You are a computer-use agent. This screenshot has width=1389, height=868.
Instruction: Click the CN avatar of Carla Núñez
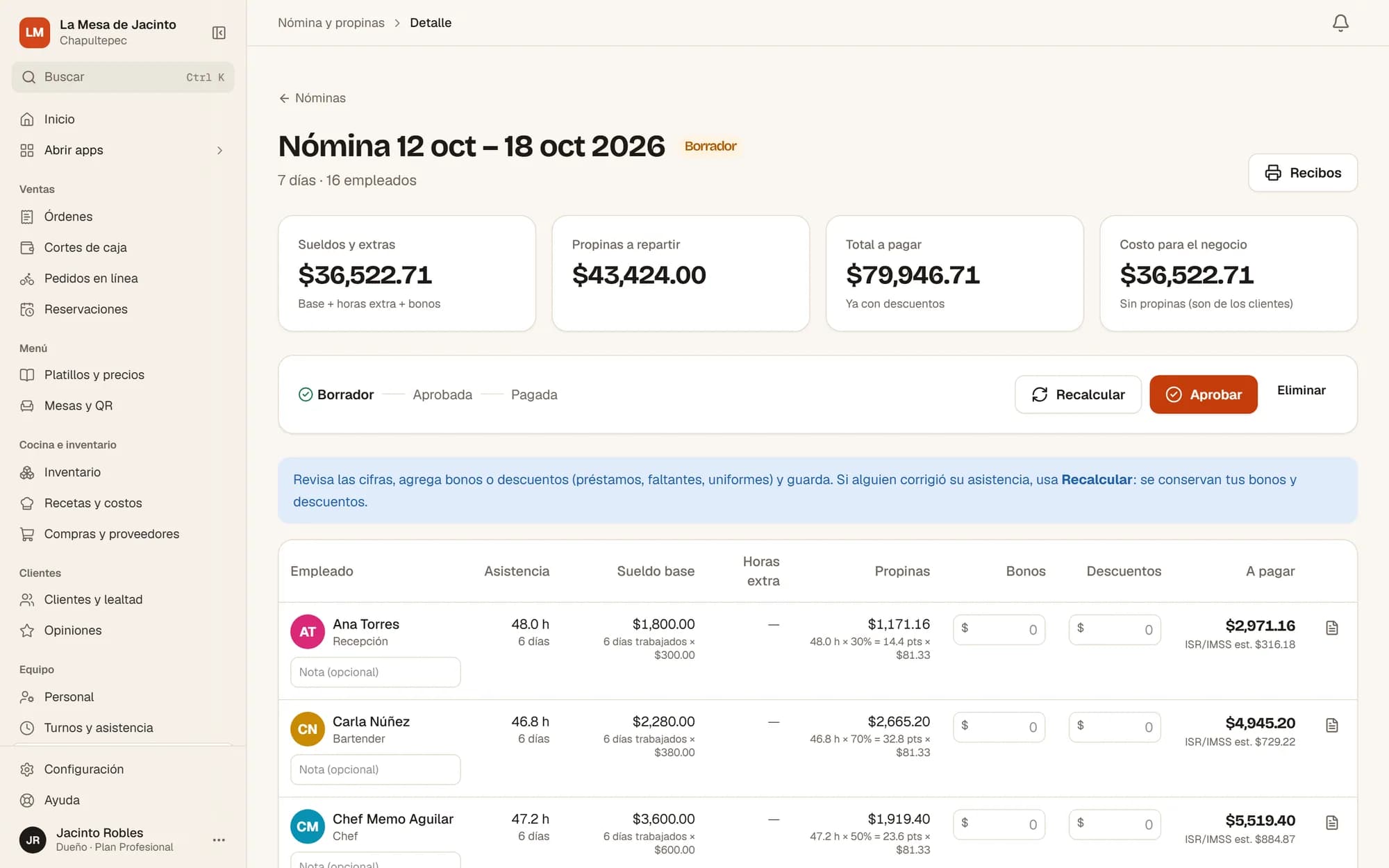[x=307, y=729]
